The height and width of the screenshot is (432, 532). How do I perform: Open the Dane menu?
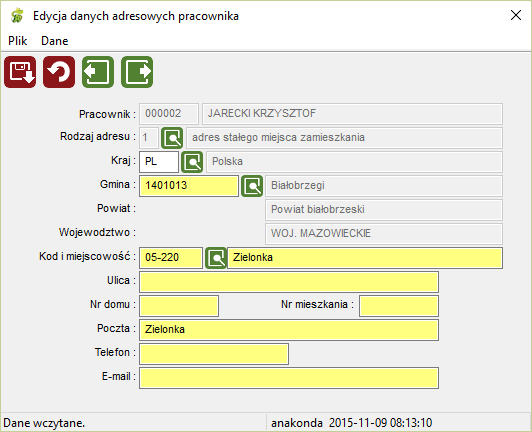tap(55, 41)
